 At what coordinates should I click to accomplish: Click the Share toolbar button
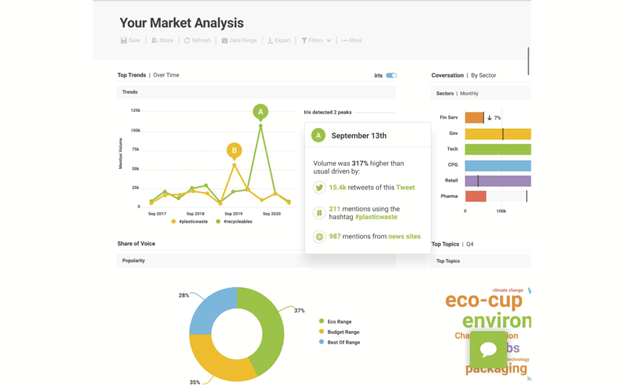click(162, 40)
